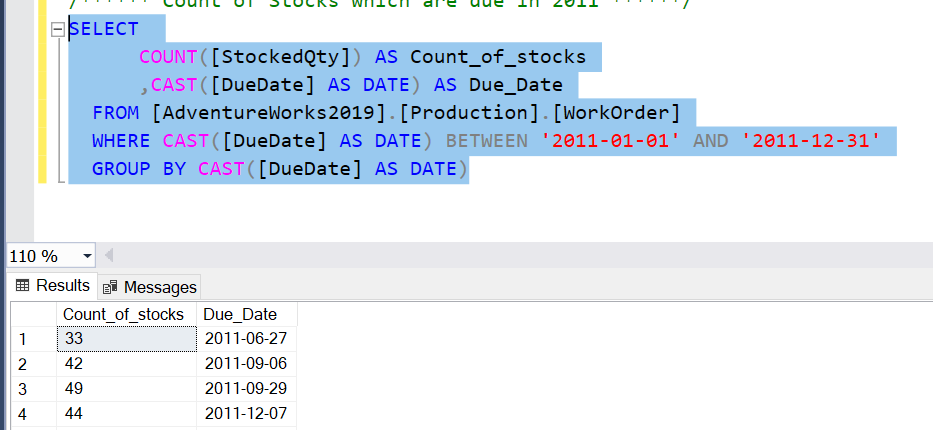Viewport: 933px width, 430px height.
Task: Switch to the Results tab
Action: [x=52, y=286]
